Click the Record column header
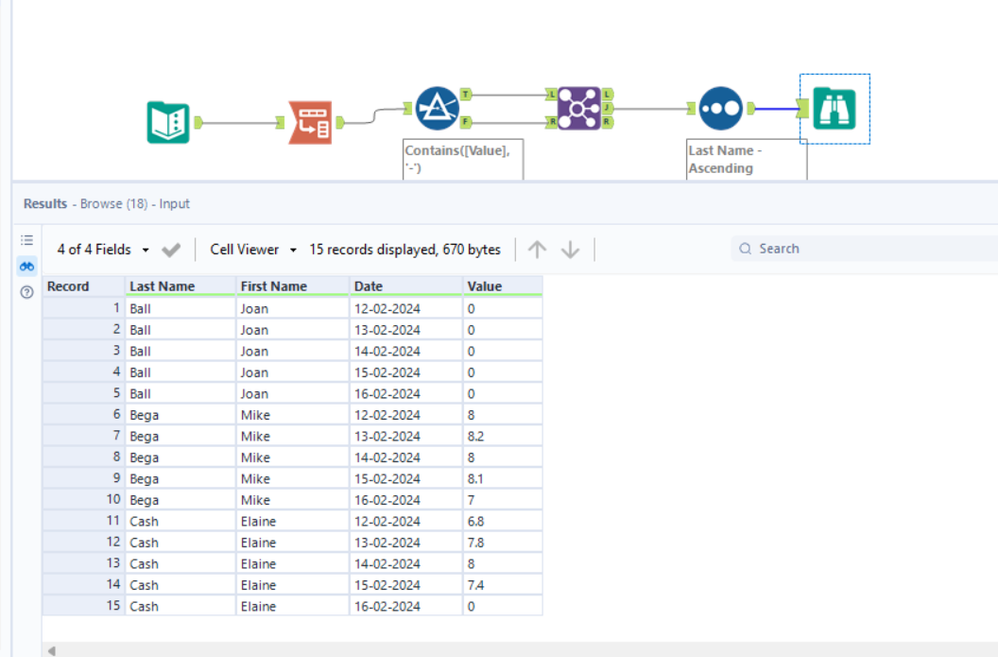Screen dimensions: 998x657 [83, 286]
